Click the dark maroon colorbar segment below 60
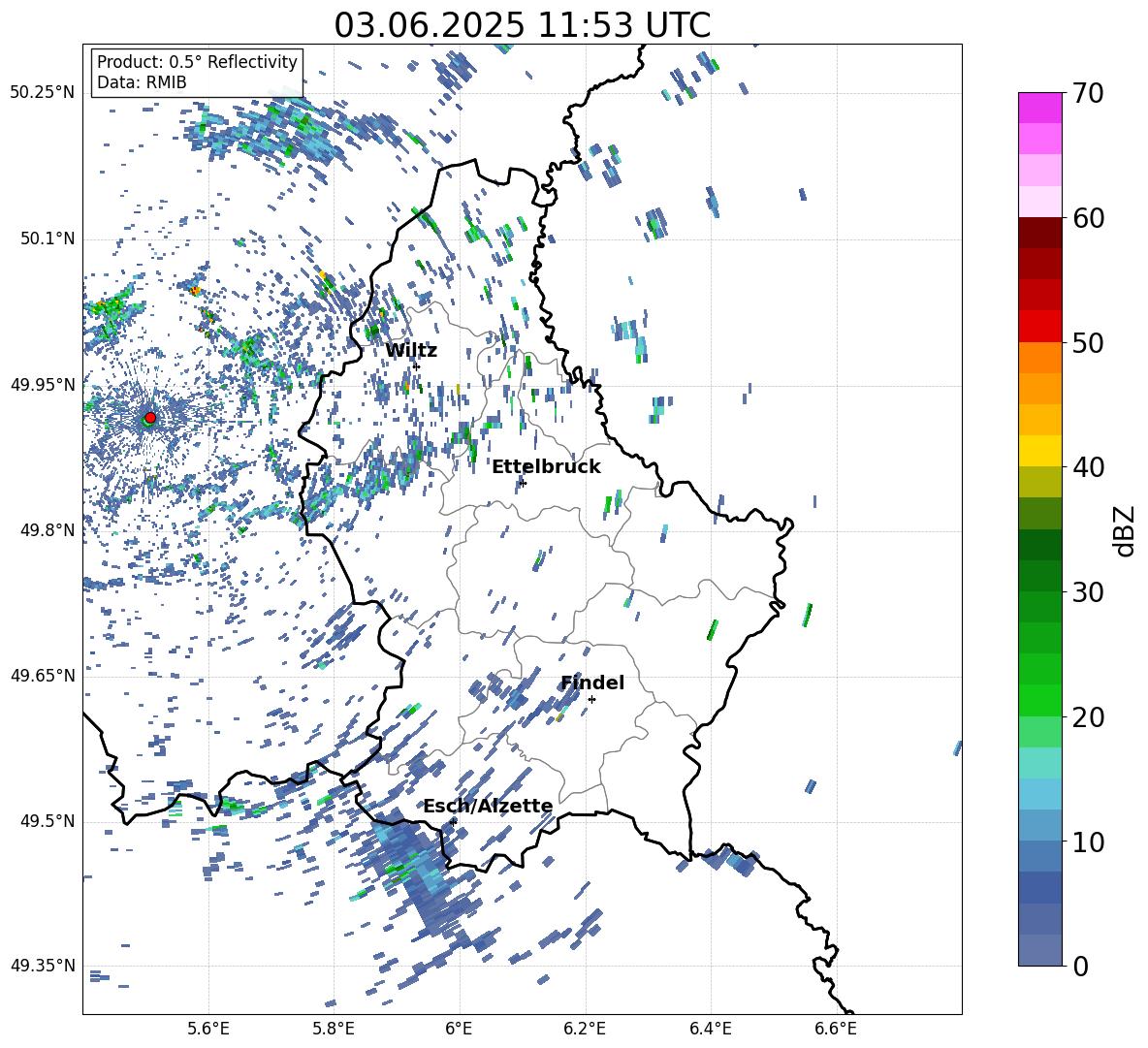 [1039, 233]
